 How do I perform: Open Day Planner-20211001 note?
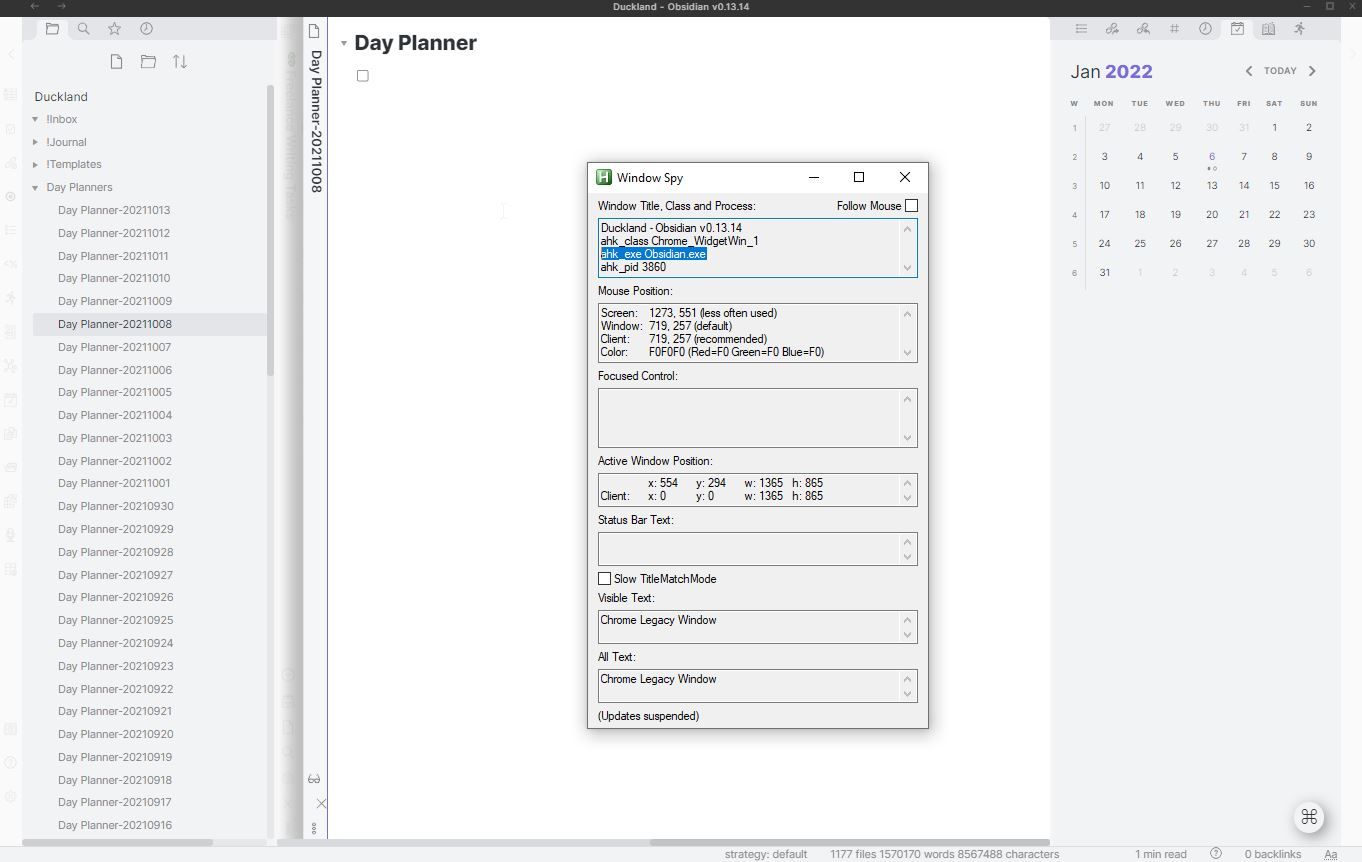114,483
